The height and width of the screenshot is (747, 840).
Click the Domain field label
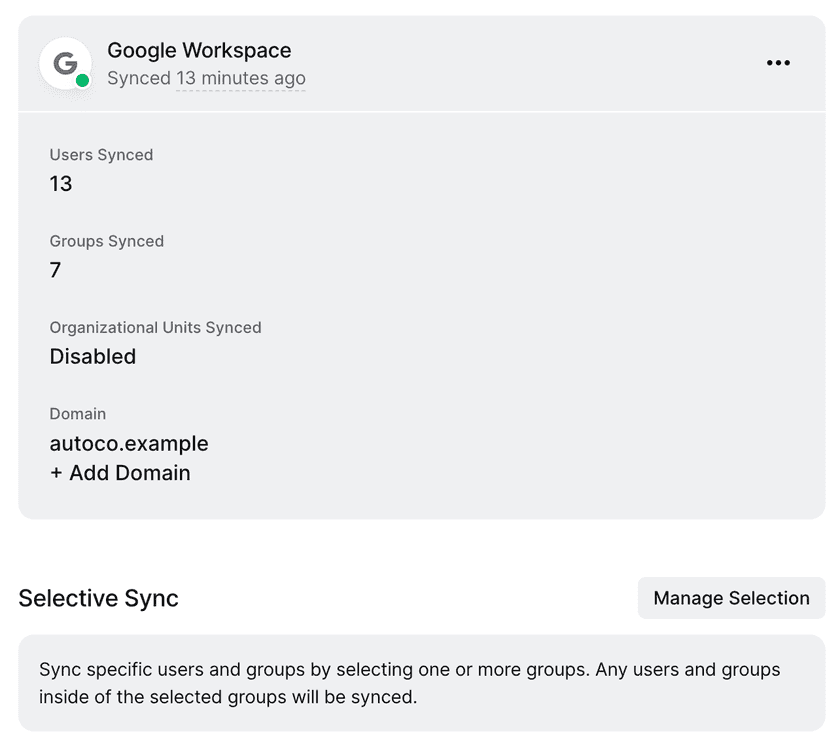click(77, 414)
